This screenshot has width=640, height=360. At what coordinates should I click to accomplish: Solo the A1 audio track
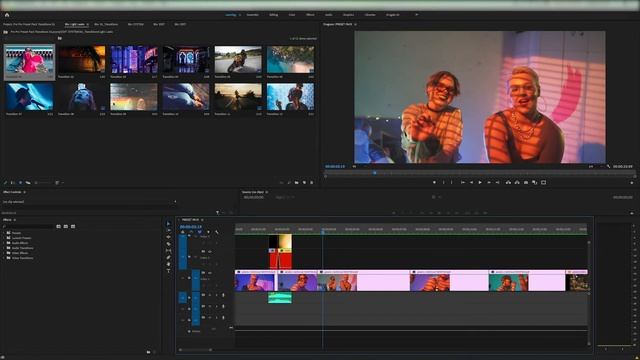[216, 295]
